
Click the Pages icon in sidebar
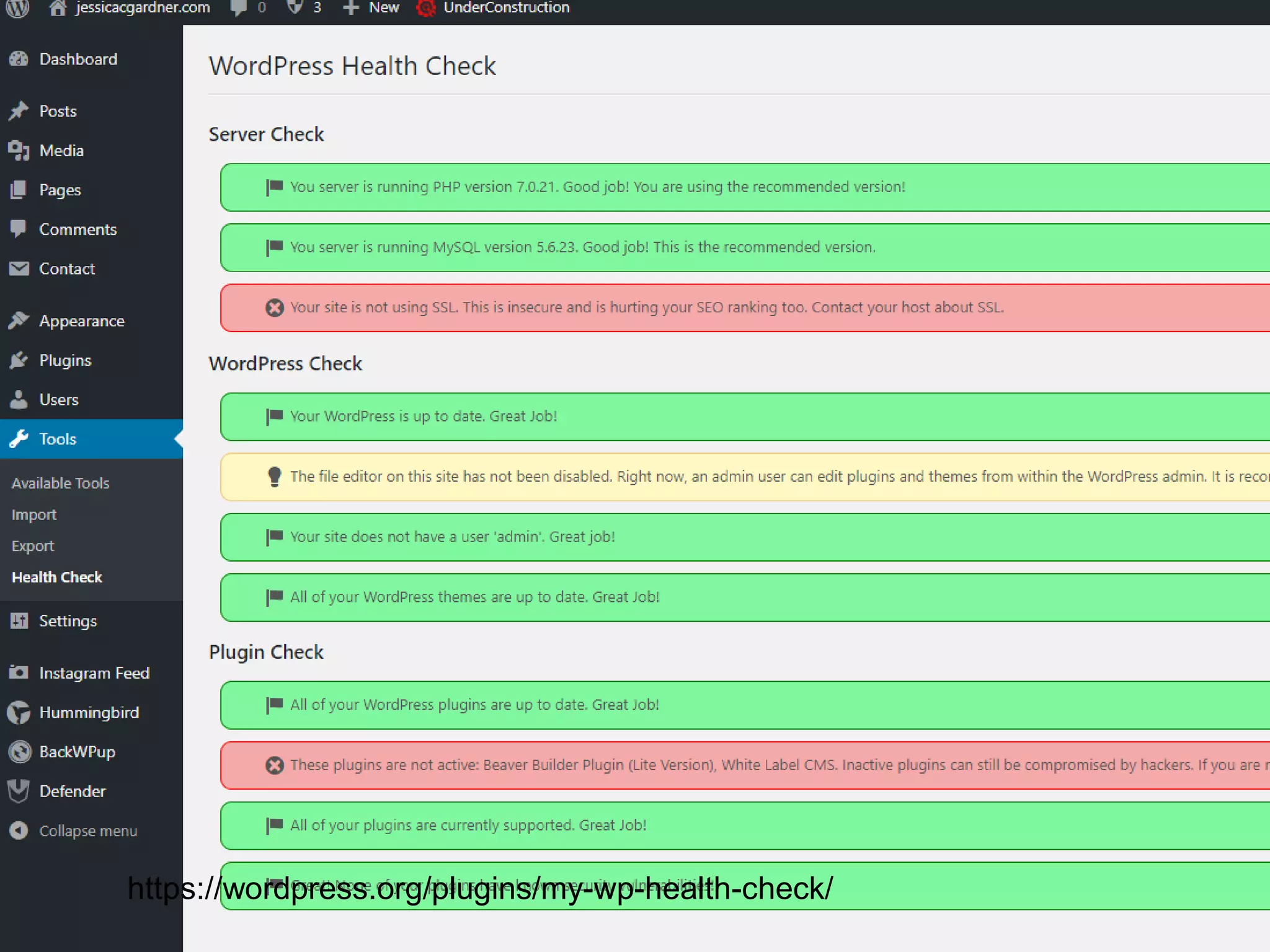pos(19,190)
